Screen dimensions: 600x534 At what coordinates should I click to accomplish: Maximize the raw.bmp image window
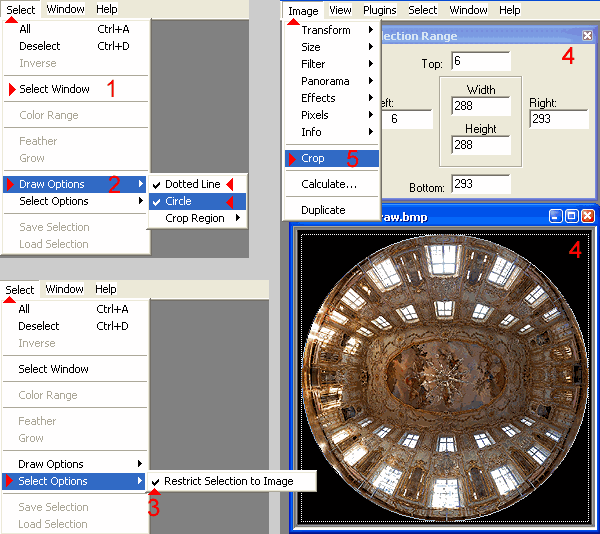click(x=572, y=215)
